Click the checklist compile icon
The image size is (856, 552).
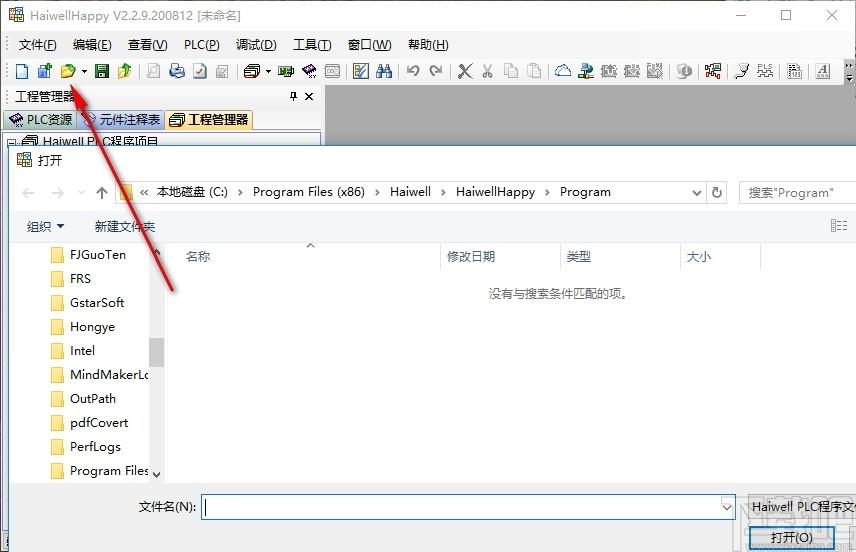pos(361,71)
